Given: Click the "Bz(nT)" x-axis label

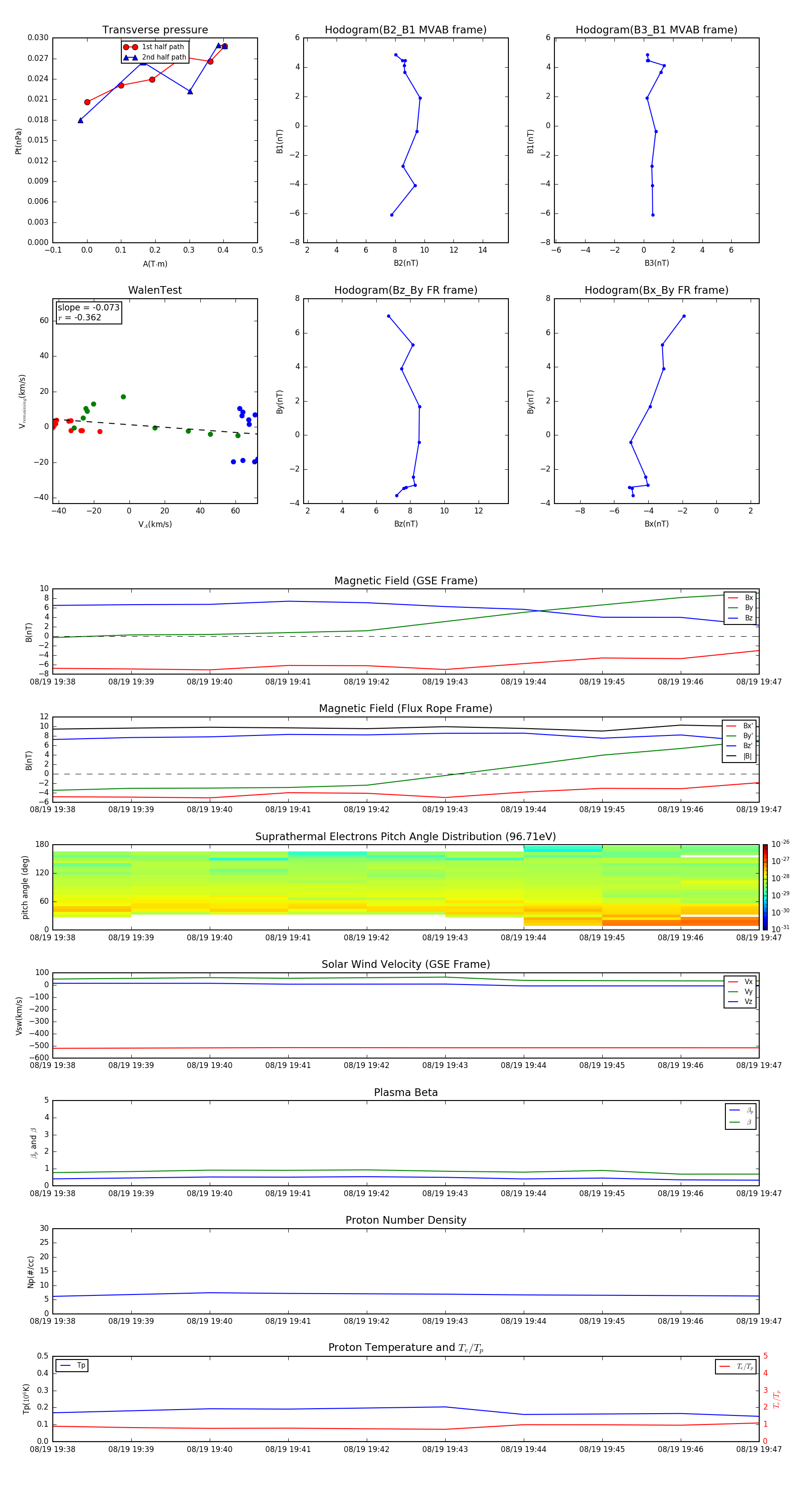Looking at the screenshot, I should pyautogui.click(x=406, y=524).
